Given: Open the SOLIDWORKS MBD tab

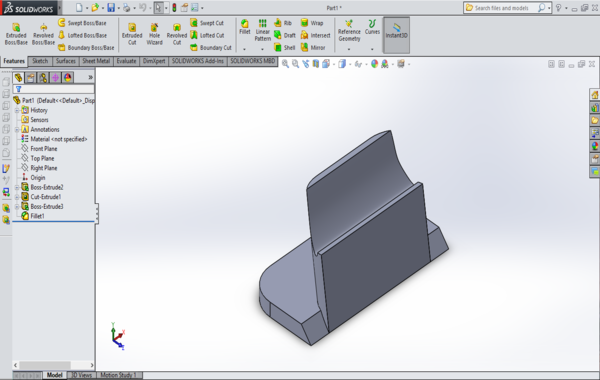Looking at the screenshot, I should click(253, 61).
